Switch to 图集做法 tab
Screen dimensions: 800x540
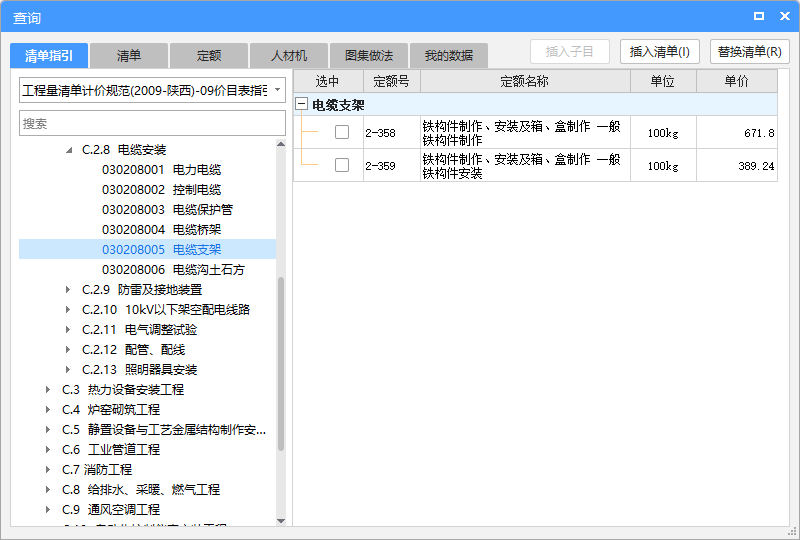click(369, 56)
